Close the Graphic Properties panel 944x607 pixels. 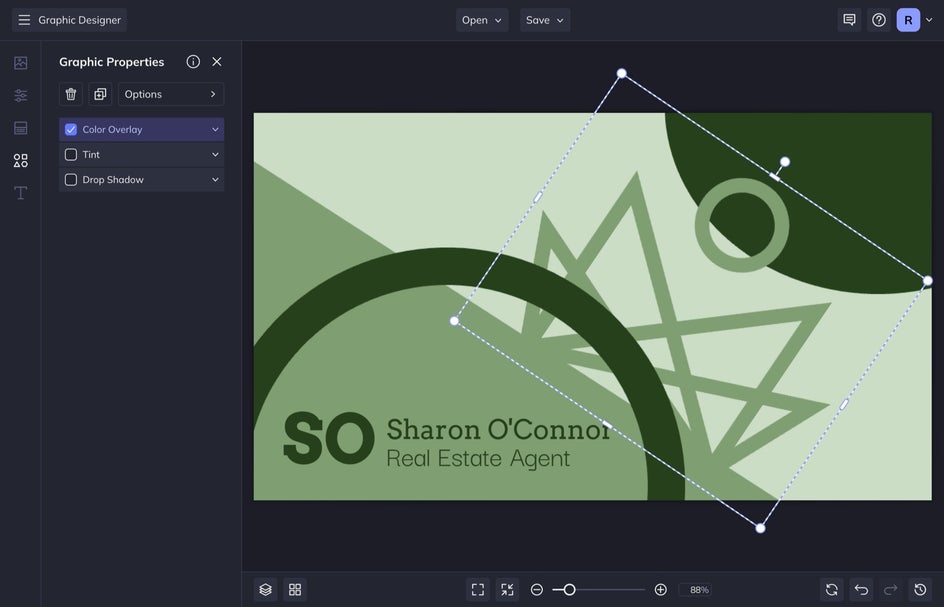click(217, 62)
